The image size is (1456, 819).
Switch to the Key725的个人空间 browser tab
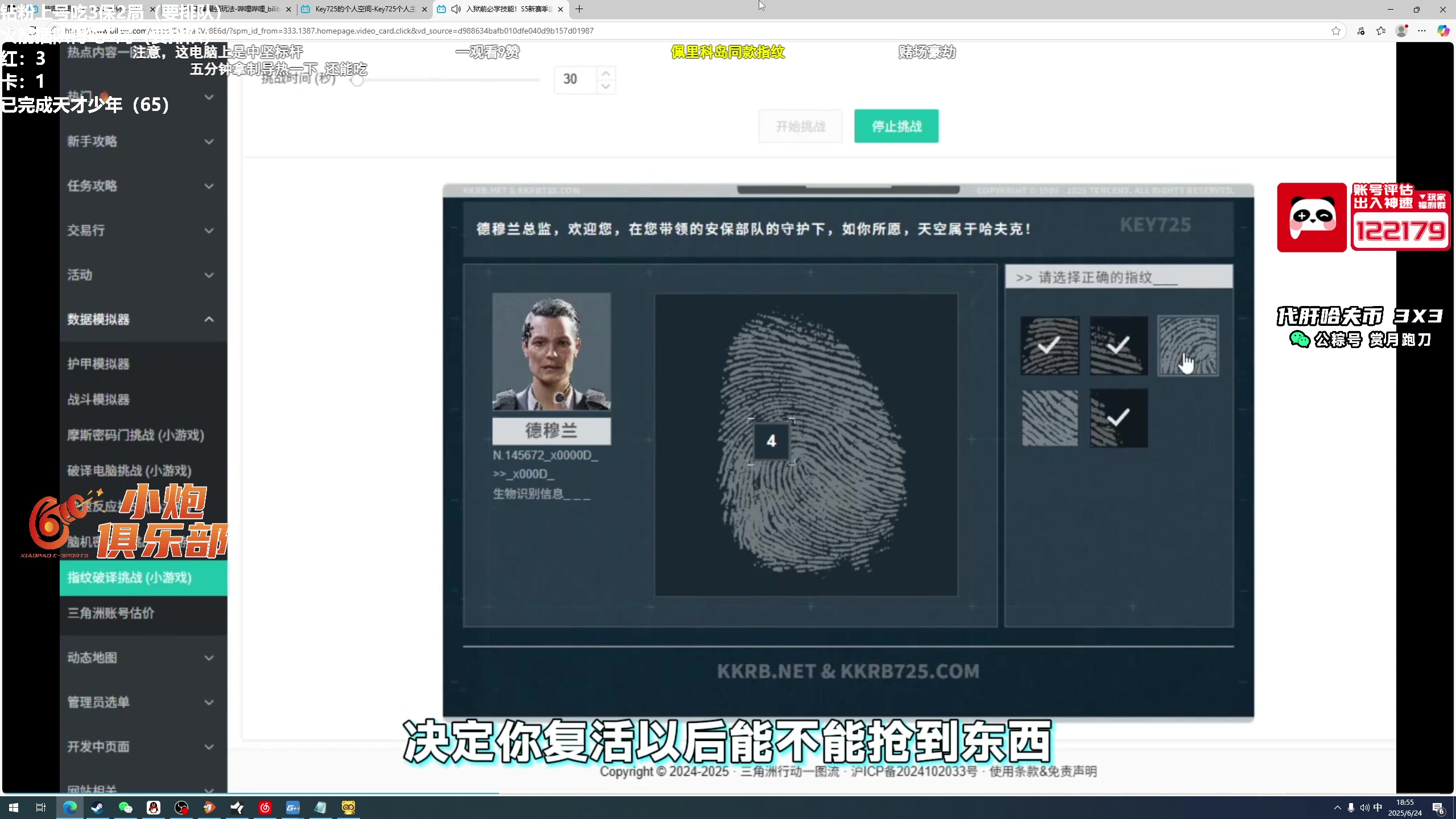[x=364, y=9]
